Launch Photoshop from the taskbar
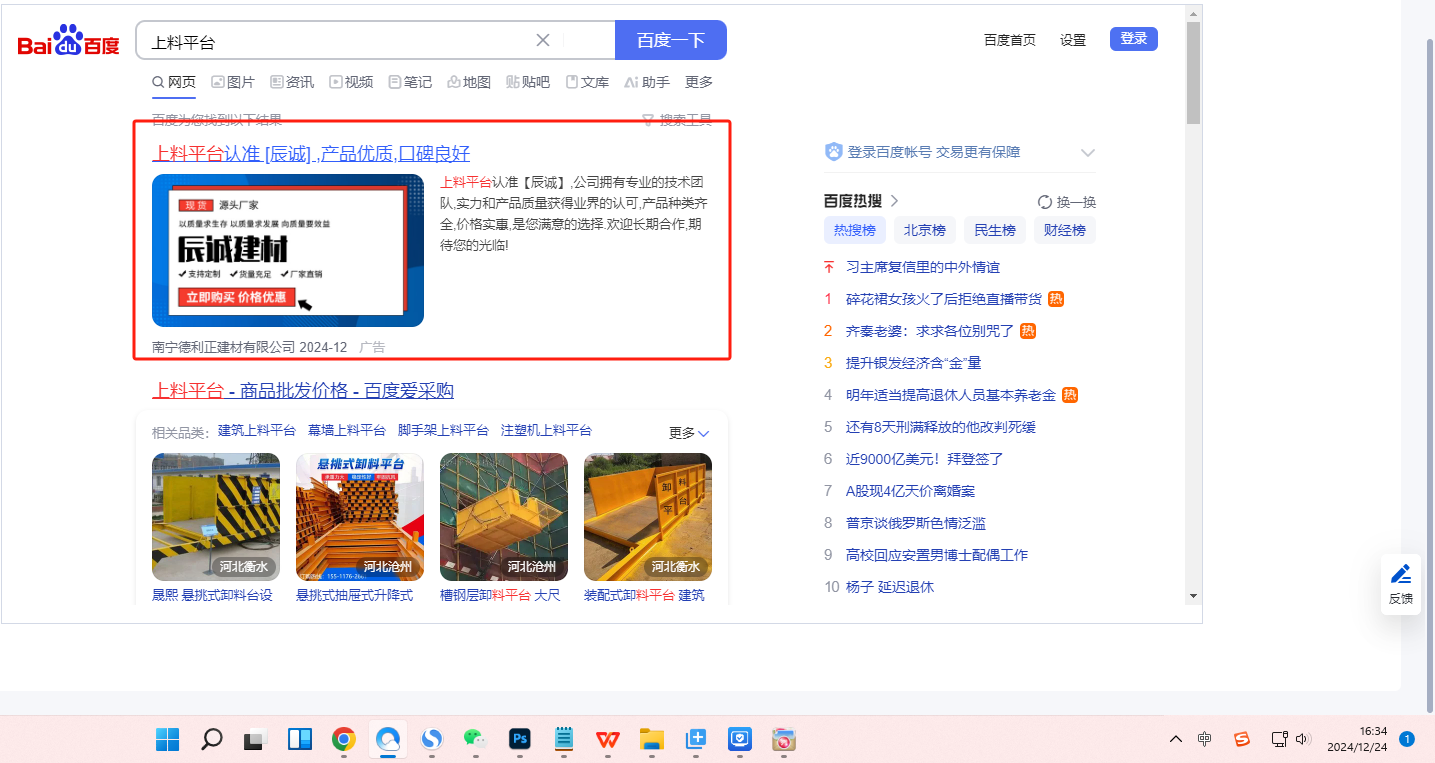 [519, 740]
